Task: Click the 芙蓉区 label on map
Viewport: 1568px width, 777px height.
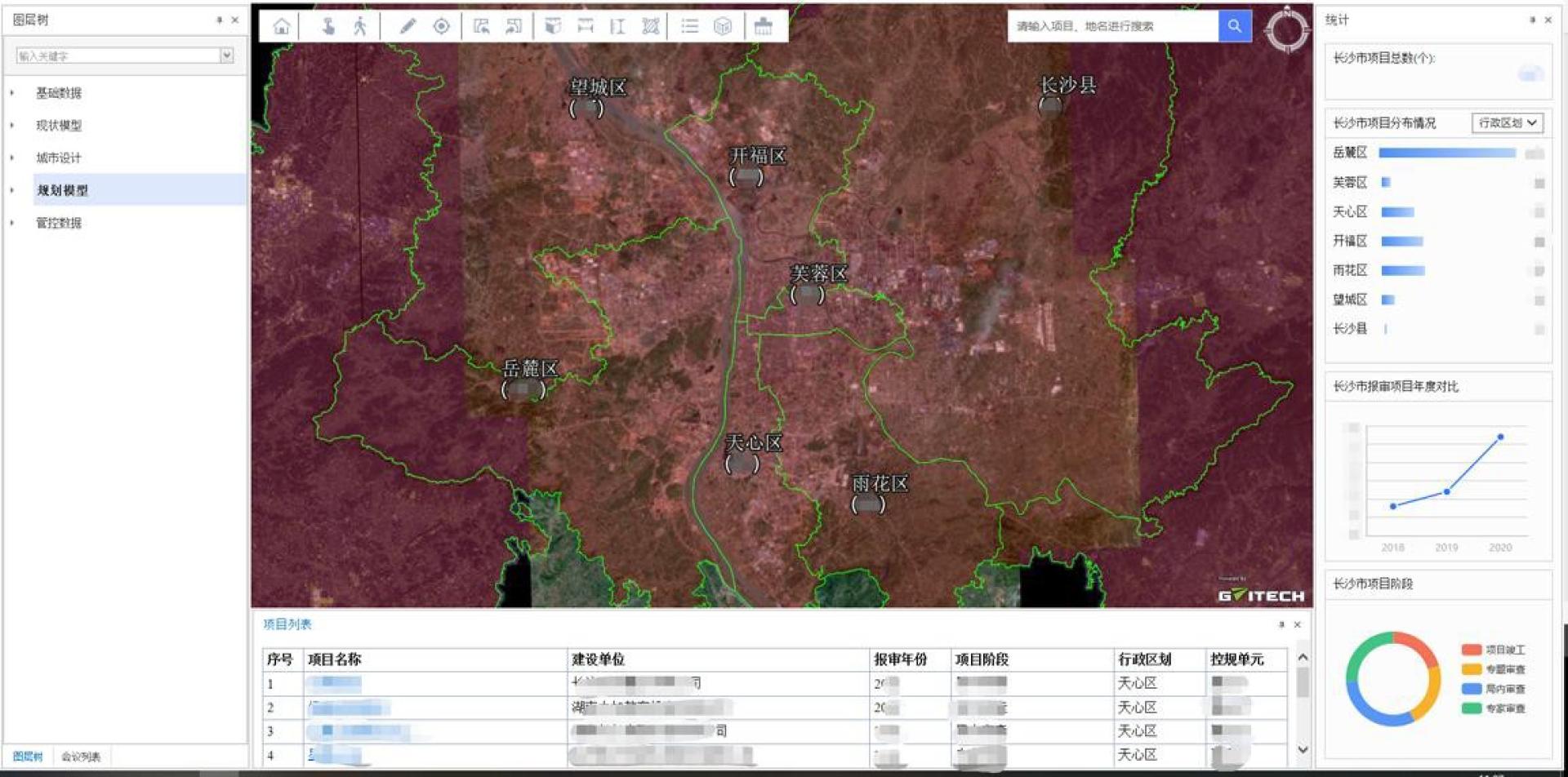Action: click(x=818, y=273)
